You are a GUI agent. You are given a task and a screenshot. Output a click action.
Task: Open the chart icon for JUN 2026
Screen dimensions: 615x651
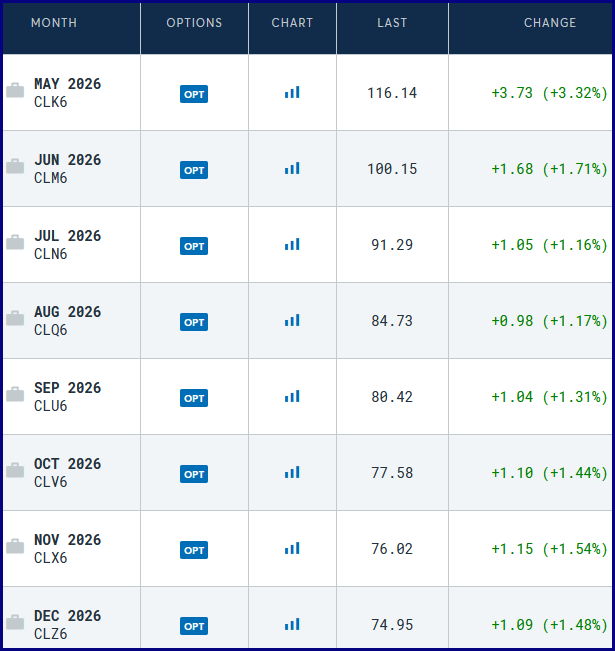pos(292,169)
